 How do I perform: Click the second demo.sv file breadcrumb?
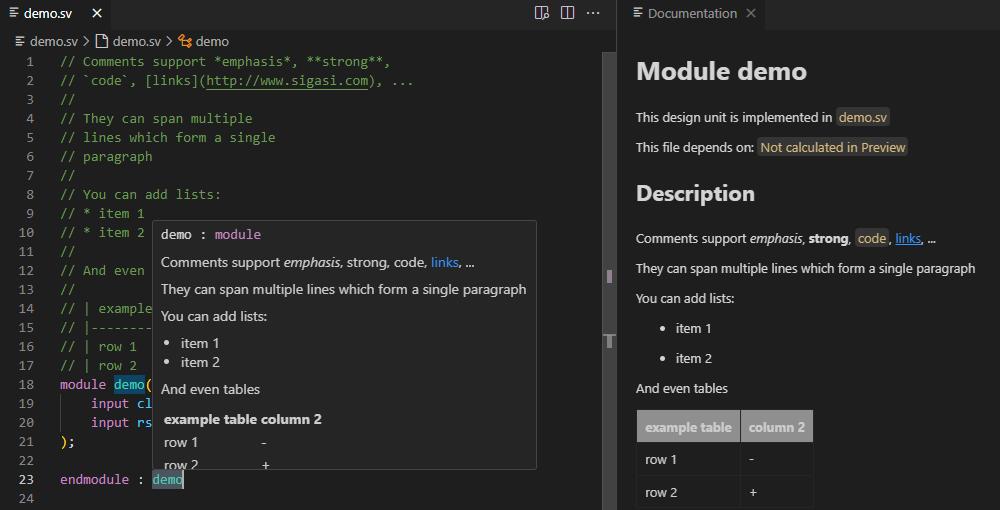136,41
